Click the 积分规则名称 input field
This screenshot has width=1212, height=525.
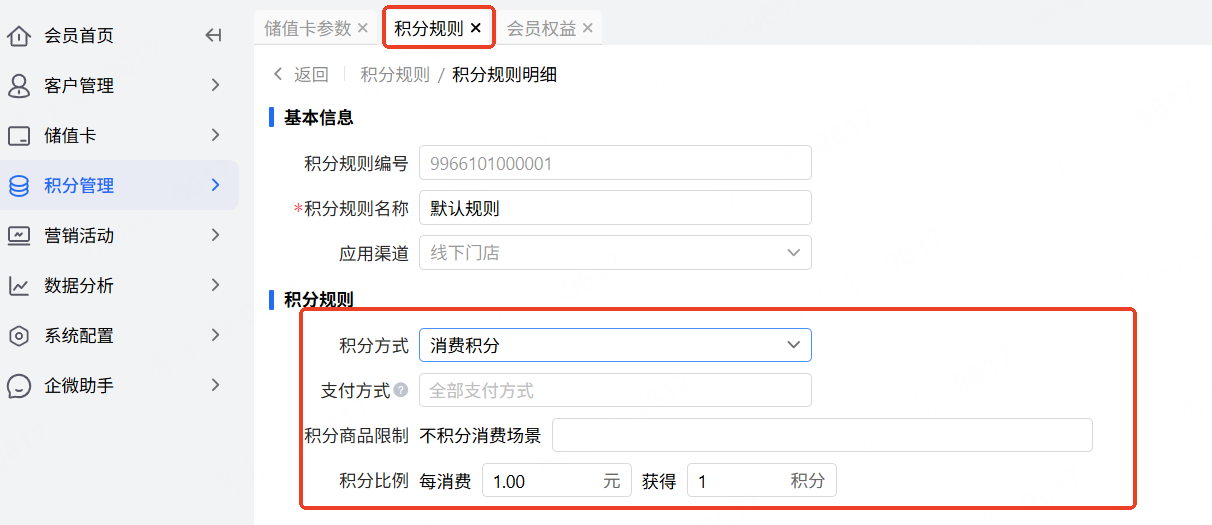(x=614, y=208)
